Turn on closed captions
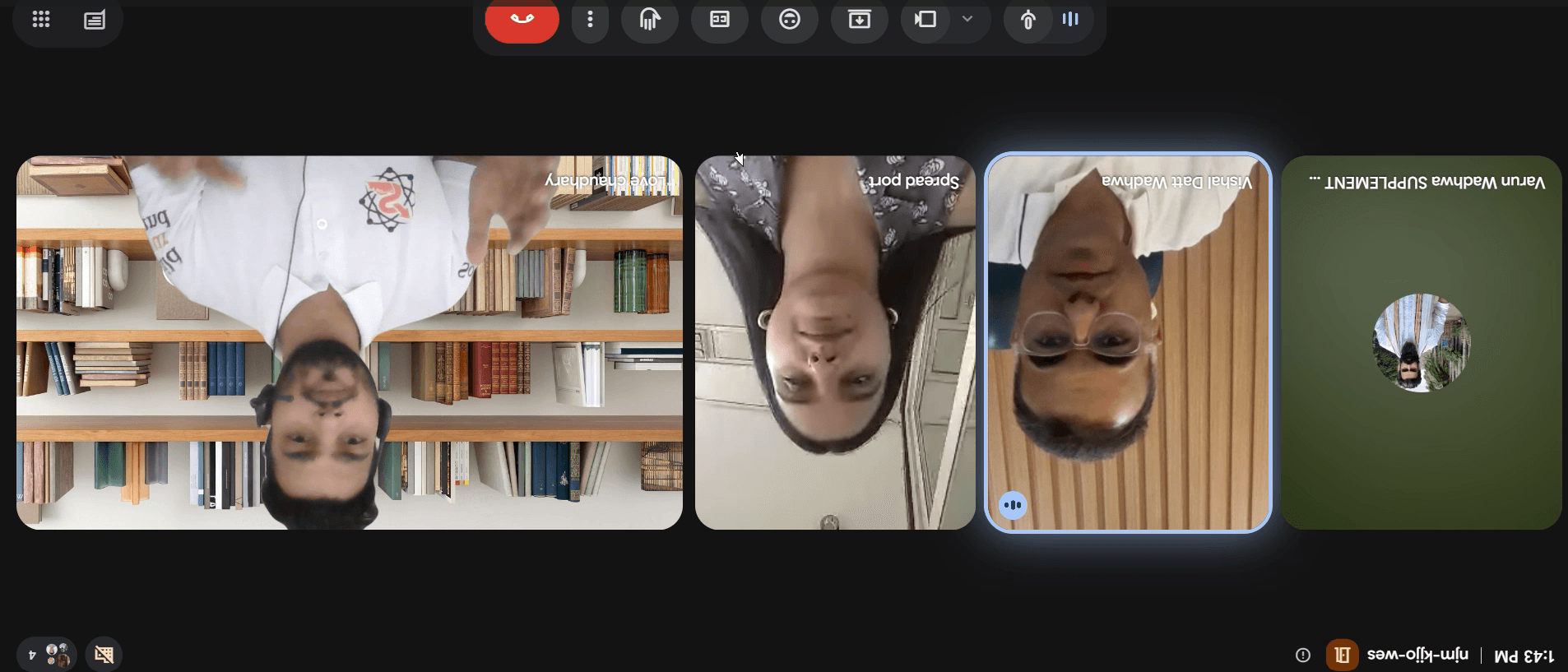The width and height of the screenshot is (1568, 672). coord(720,20)
